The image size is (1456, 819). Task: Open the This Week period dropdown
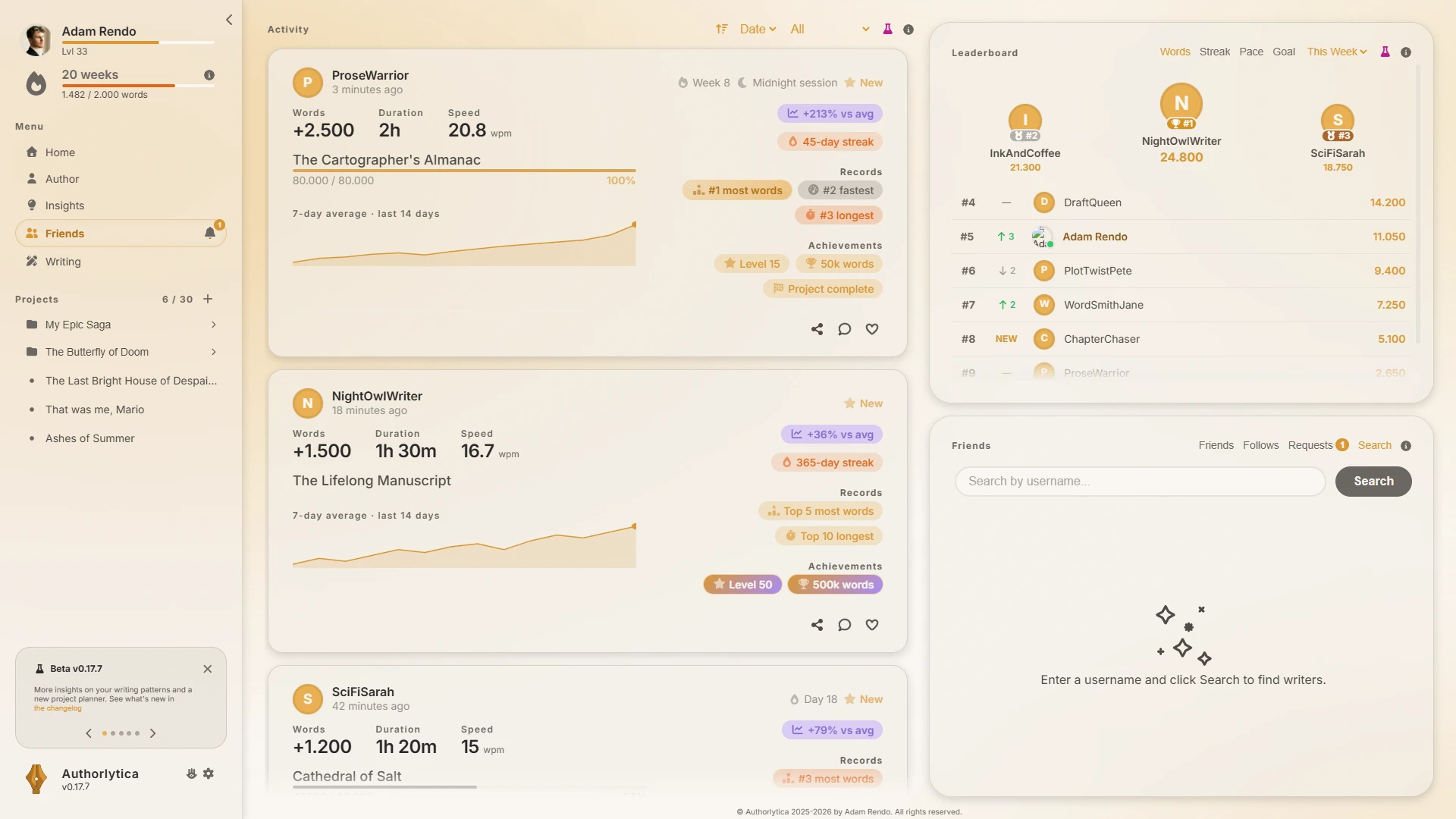tap(1337, 52)
